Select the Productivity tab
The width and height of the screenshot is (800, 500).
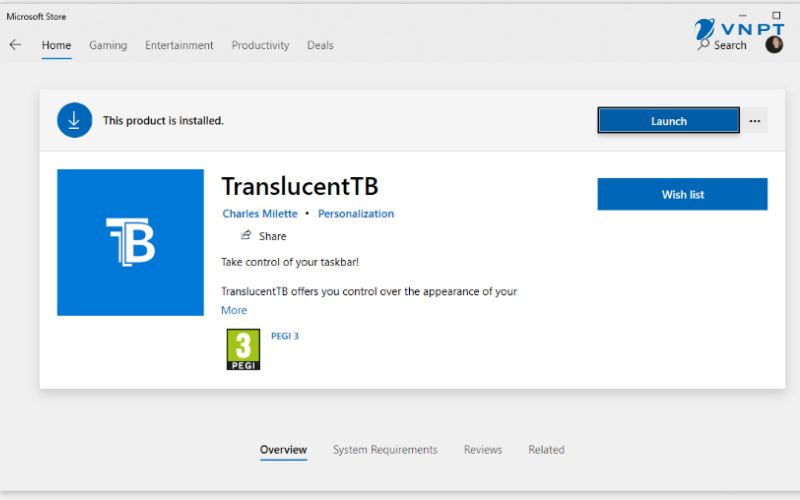coord(260,45)
